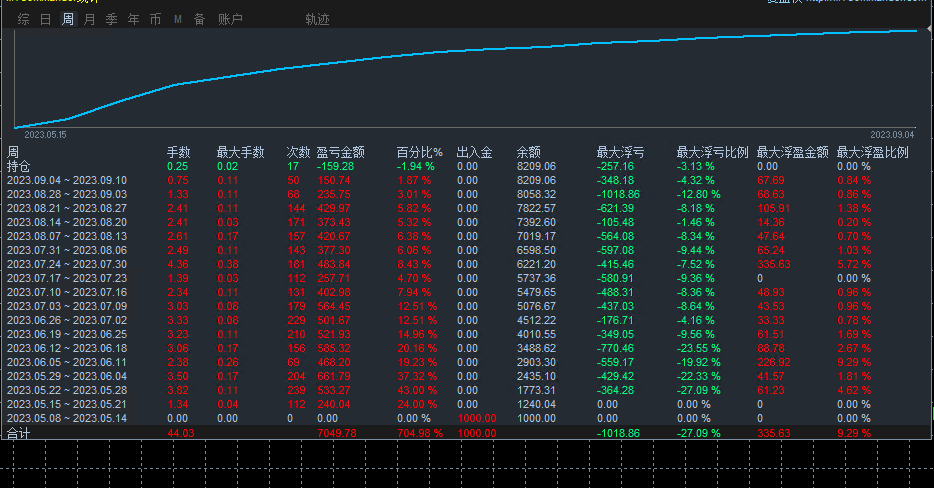Switch to the 日 daily tab
The width and height of the screenshot is (934, 488).
[x=46, y=19]
